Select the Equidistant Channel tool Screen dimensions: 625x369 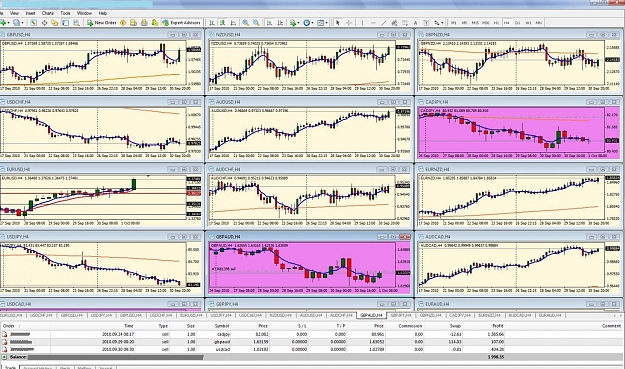(394, 23)
